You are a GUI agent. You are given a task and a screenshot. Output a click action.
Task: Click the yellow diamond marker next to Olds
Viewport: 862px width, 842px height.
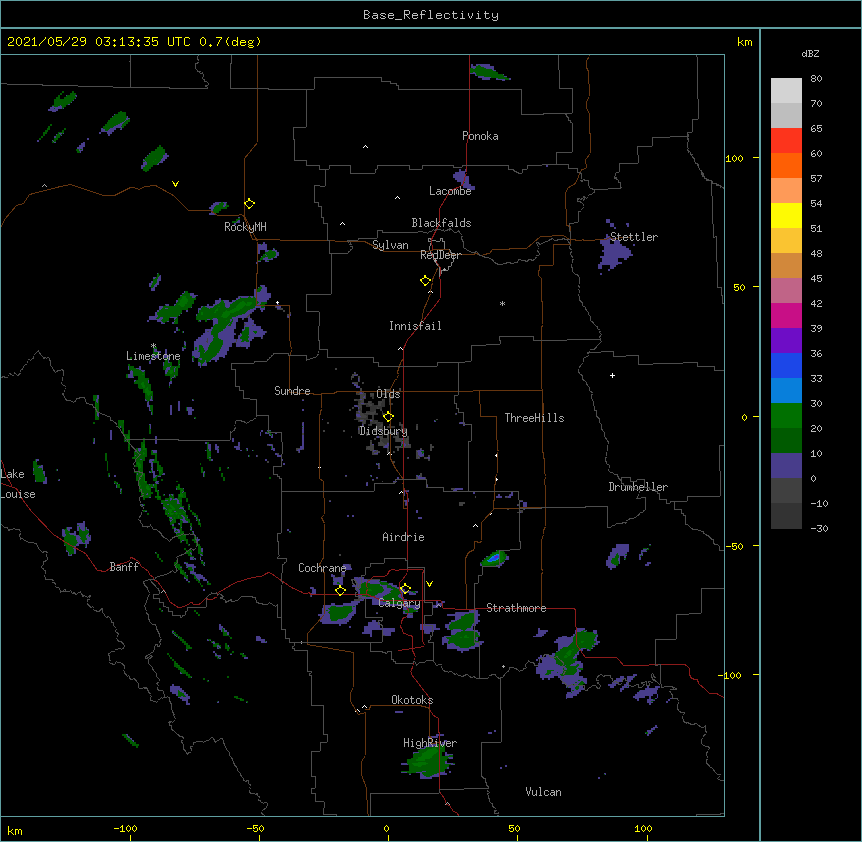[389, 417]
